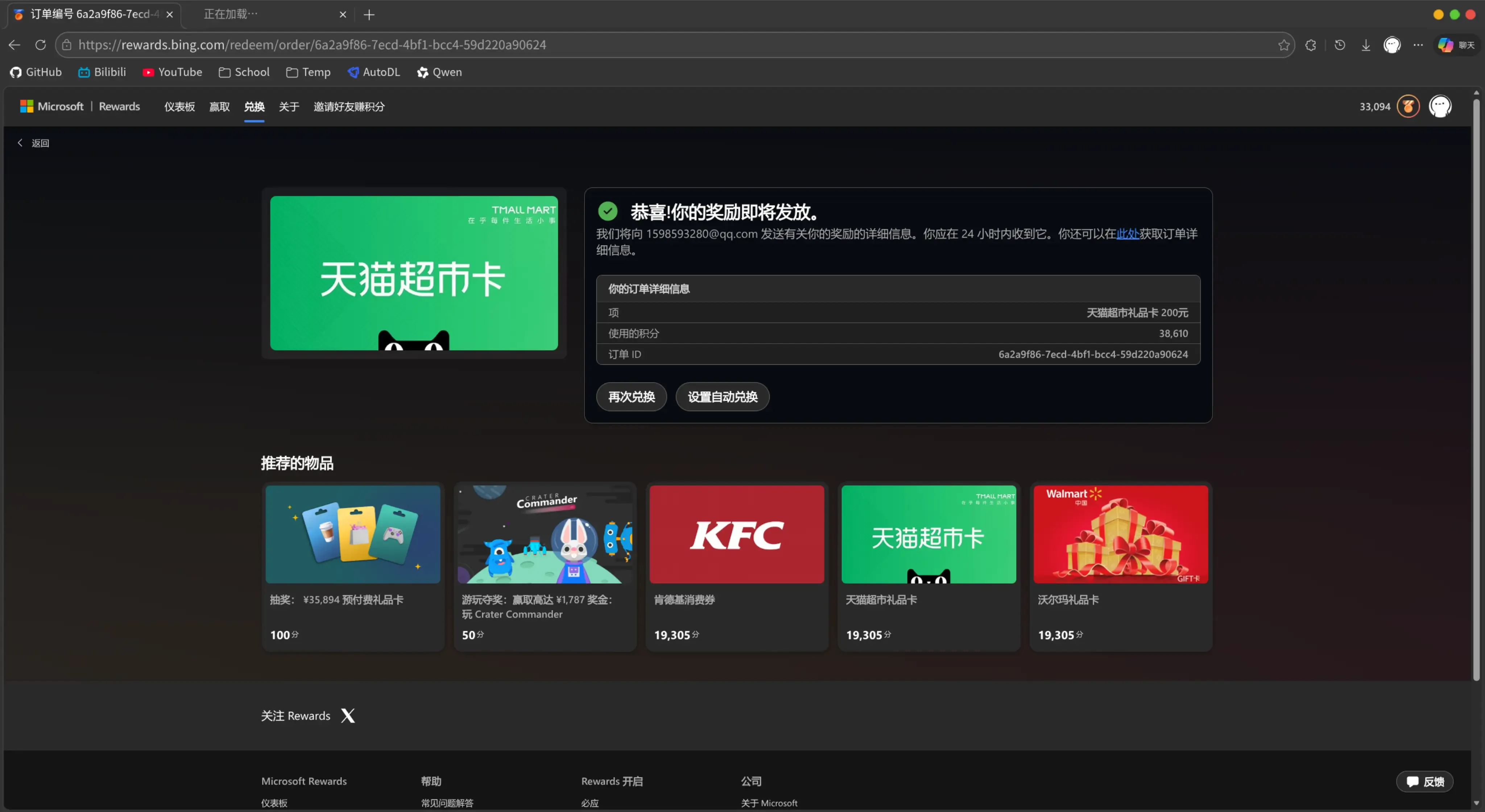Reload the page with the refresh icon

(40, 45)
